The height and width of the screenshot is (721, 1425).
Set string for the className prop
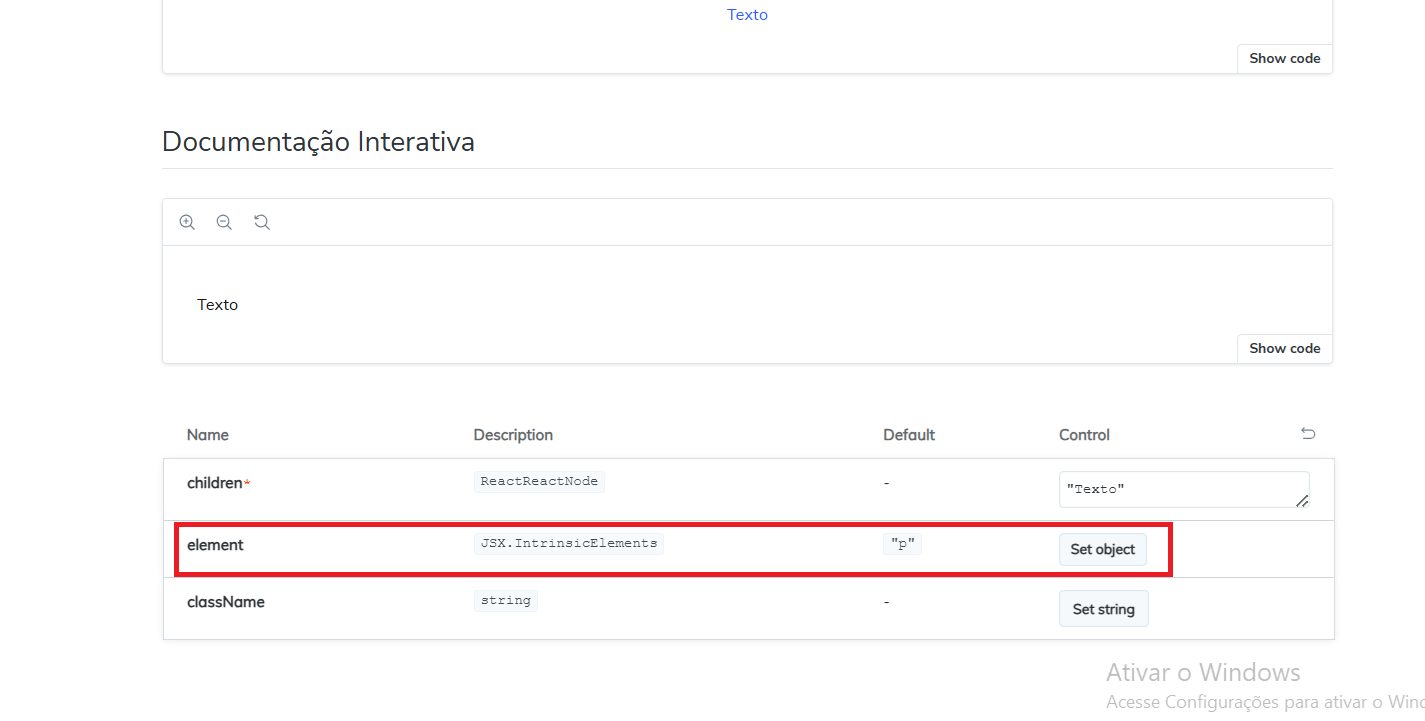[x=1104, y=609]
